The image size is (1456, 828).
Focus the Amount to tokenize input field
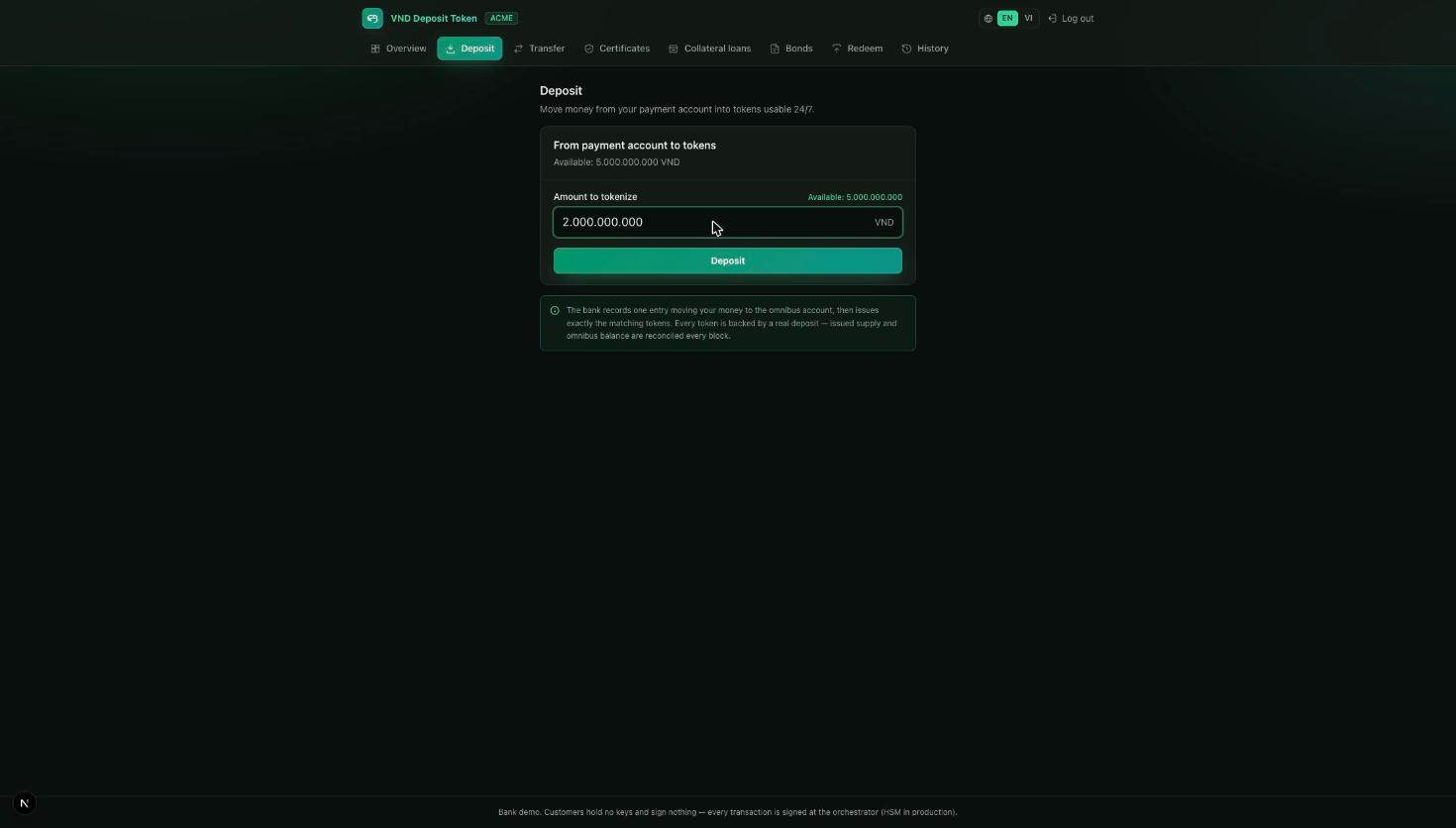728,222
